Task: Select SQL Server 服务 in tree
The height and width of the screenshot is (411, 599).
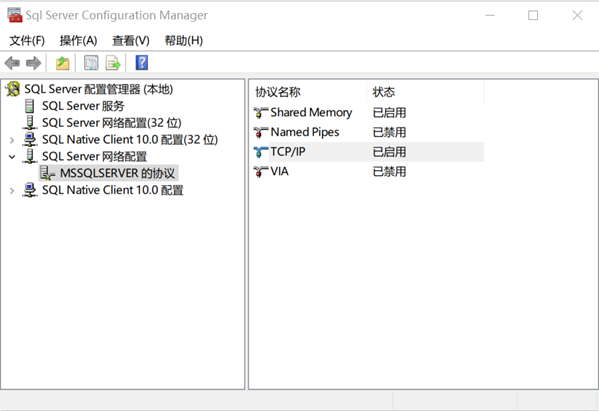Action: click(x=83, y=106)
